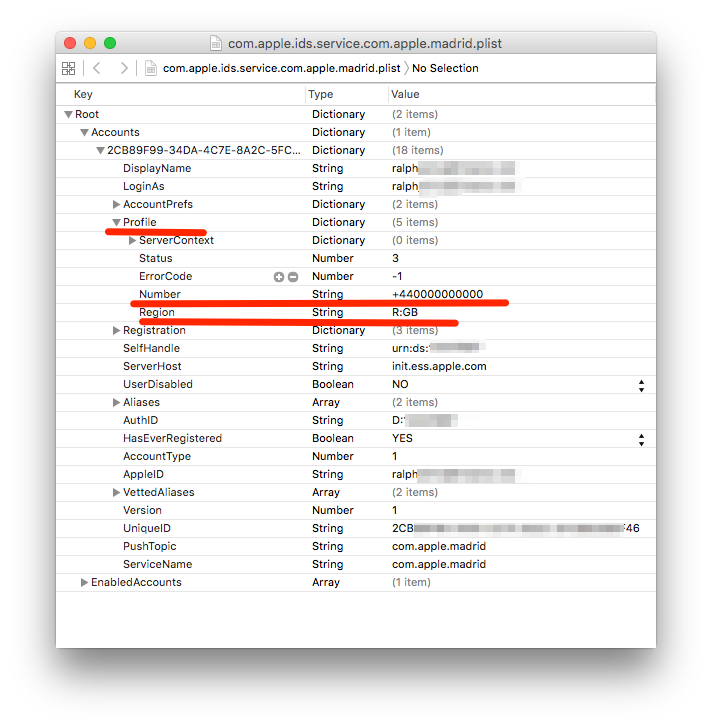The width and height of the screenshot is (712, 728).
Task: Expand the Aliases array
Action: tap(117, 403)
